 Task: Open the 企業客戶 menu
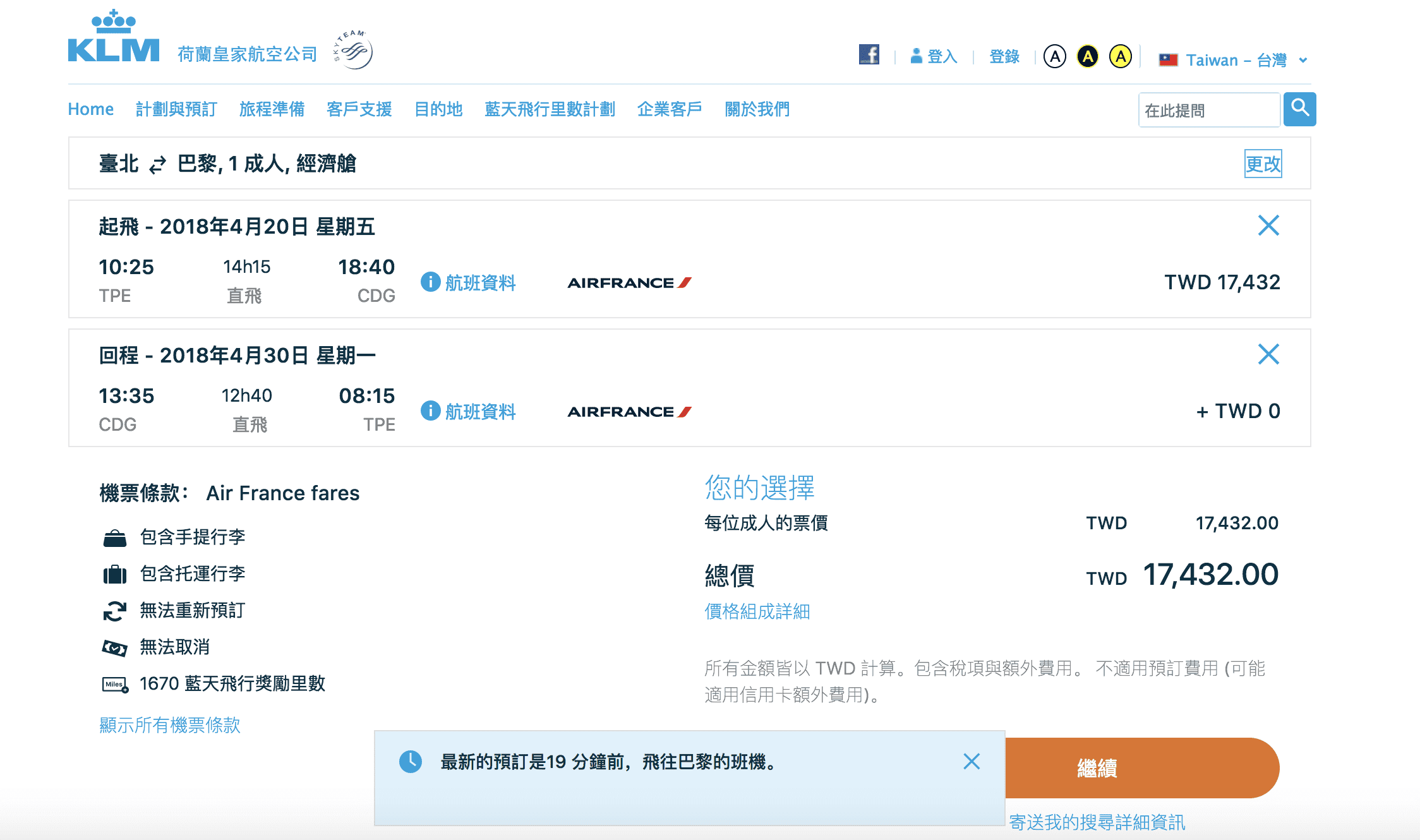click(x=670, y=109)
